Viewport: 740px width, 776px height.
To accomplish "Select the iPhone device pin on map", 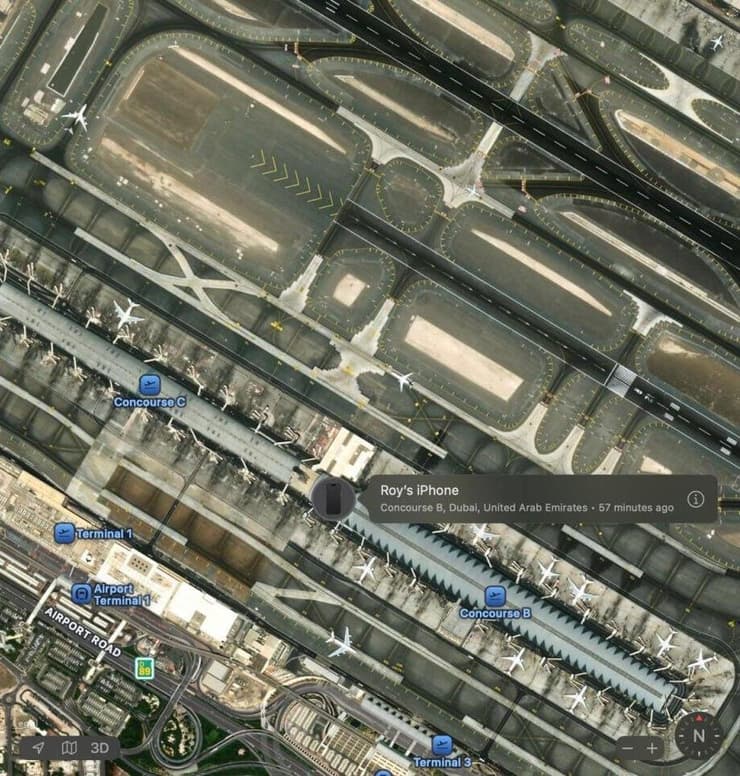I will click(x=332, y=497).
